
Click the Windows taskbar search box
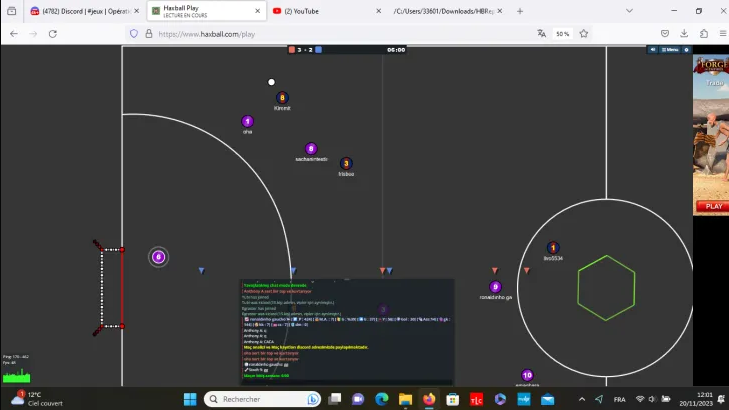point(260,399)
